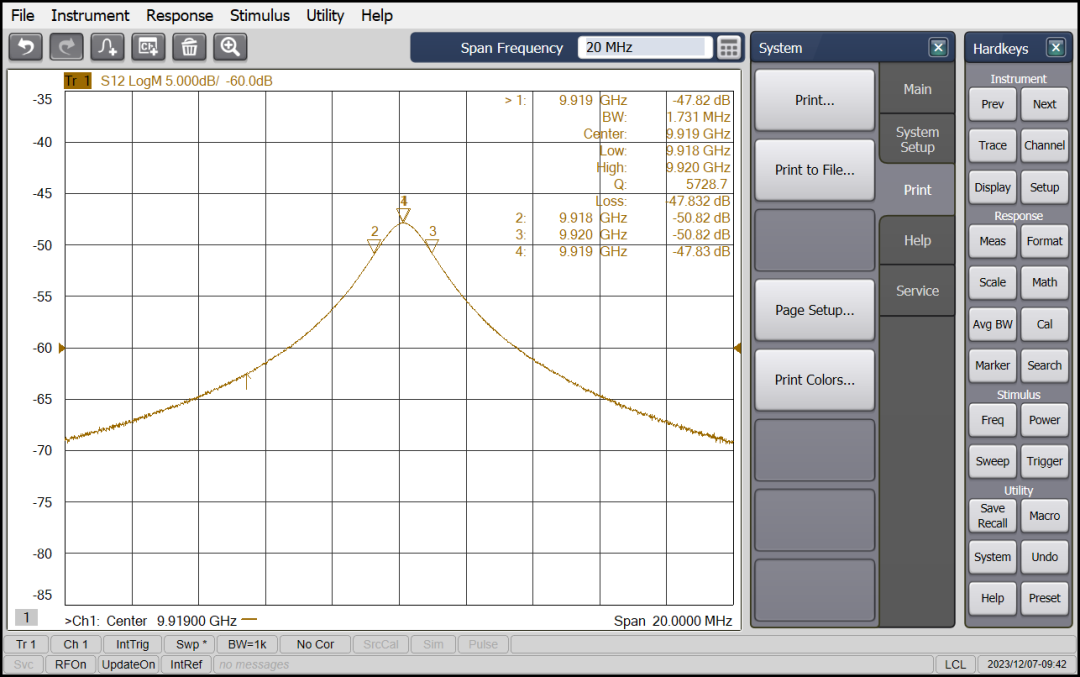
Task: Click the Format hardkey
Action: point(1044,241)
